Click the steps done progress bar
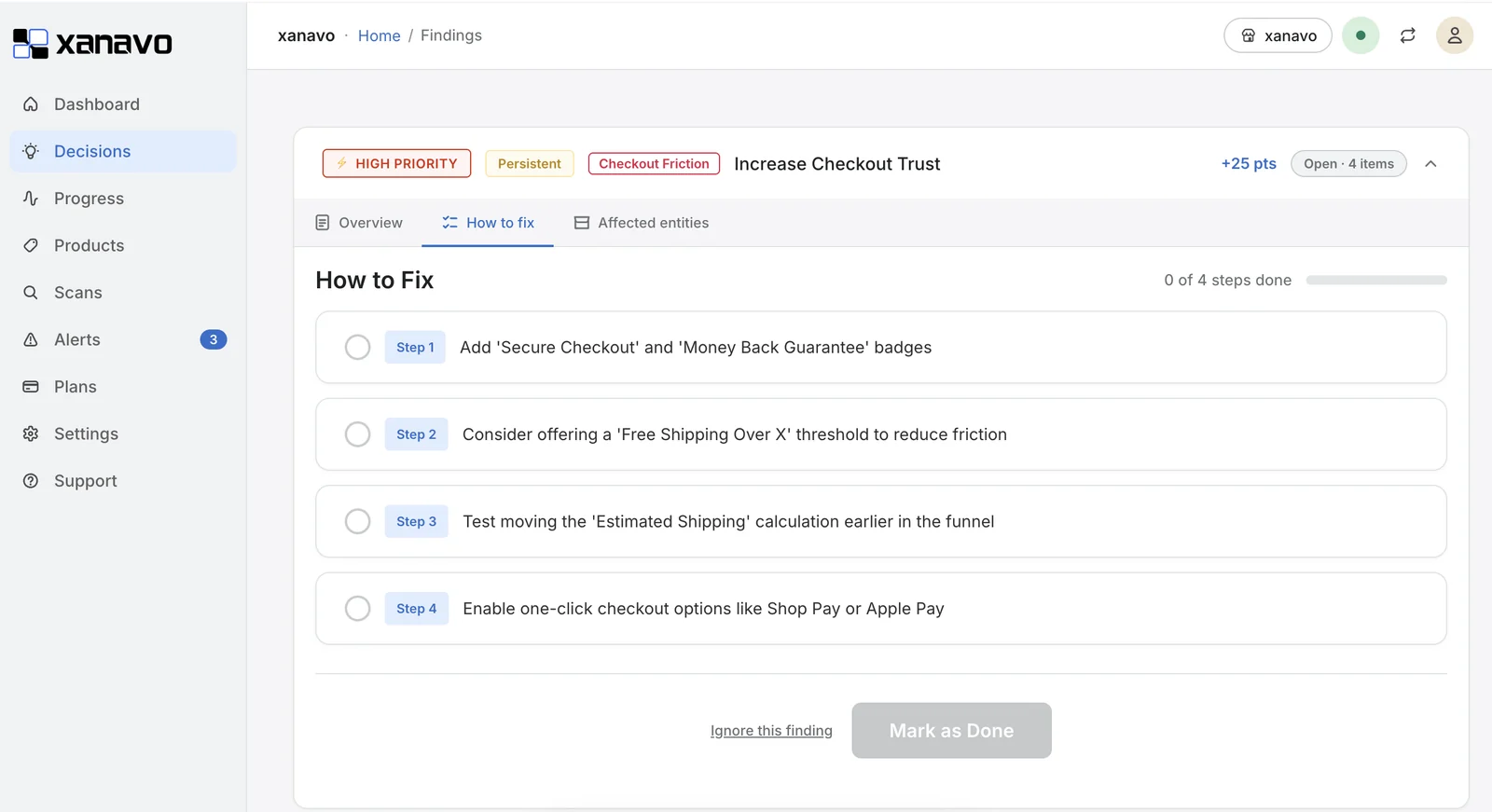Viewport: 1492px width, 812px height. [x=1376, y=280]
